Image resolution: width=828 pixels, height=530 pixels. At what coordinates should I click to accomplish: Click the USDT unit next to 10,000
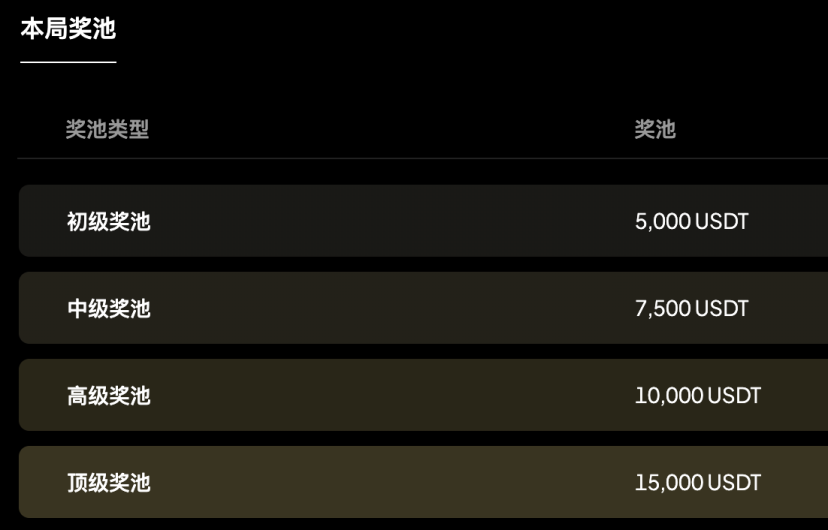pyautogui.click(x=735, y=396)
